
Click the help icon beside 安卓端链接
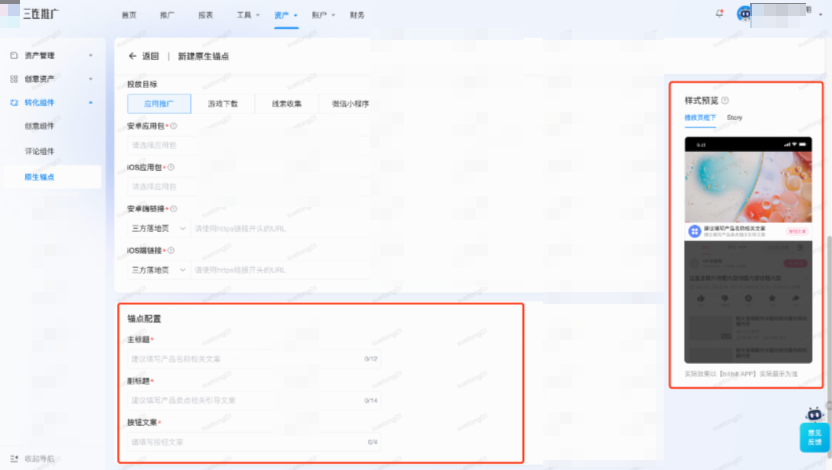point(174,208)
